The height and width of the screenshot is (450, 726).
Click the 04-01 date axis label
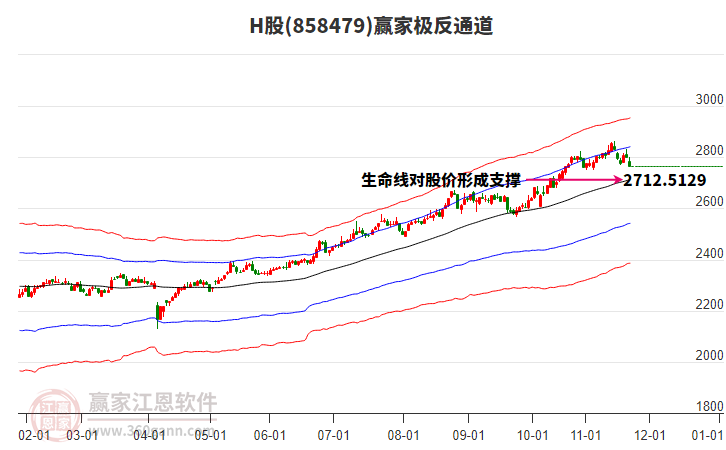pos(149,436)
